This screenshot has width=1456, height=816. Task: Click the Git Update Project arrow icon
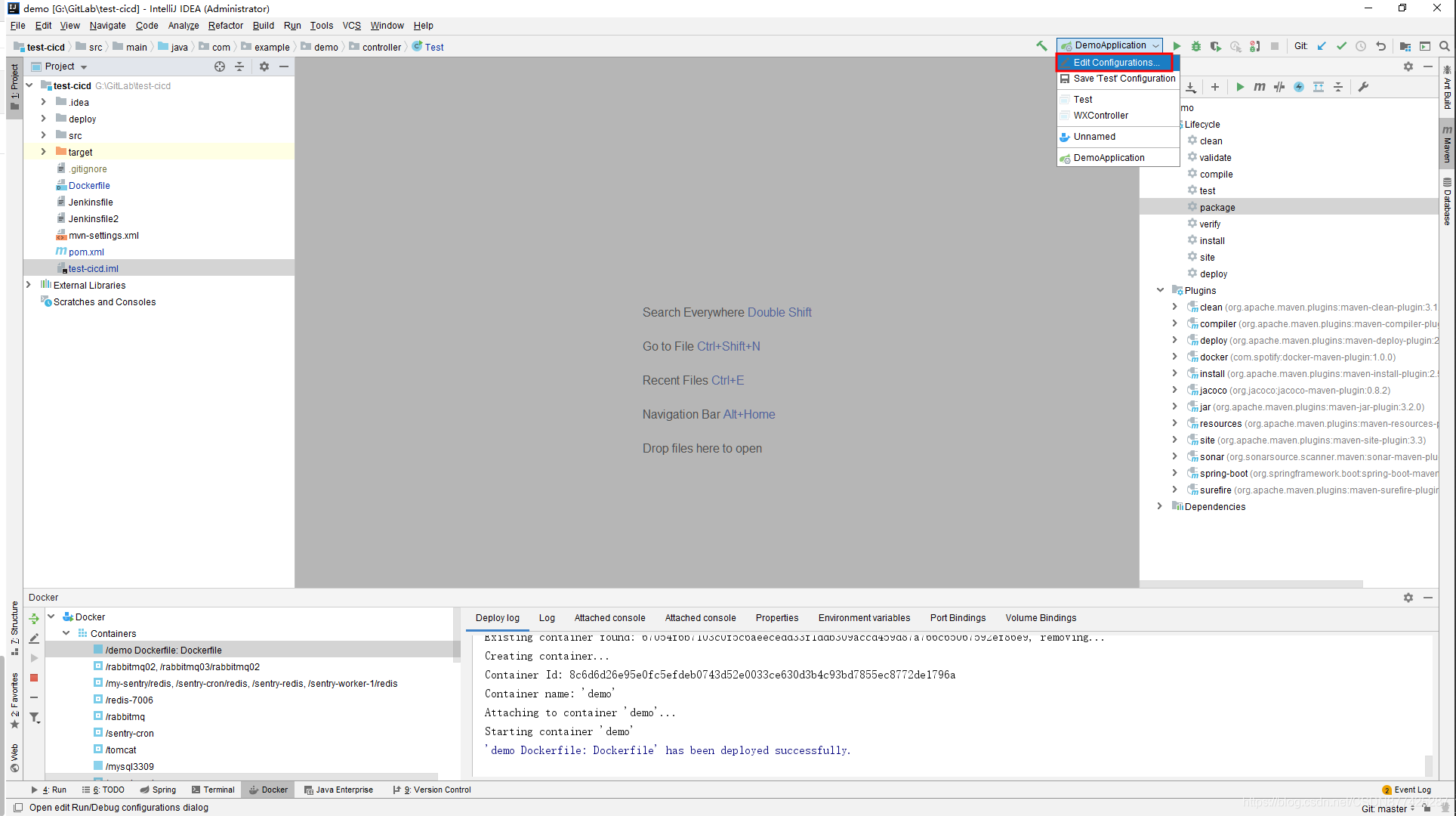pyautogui.click(x=1322, y=46)
